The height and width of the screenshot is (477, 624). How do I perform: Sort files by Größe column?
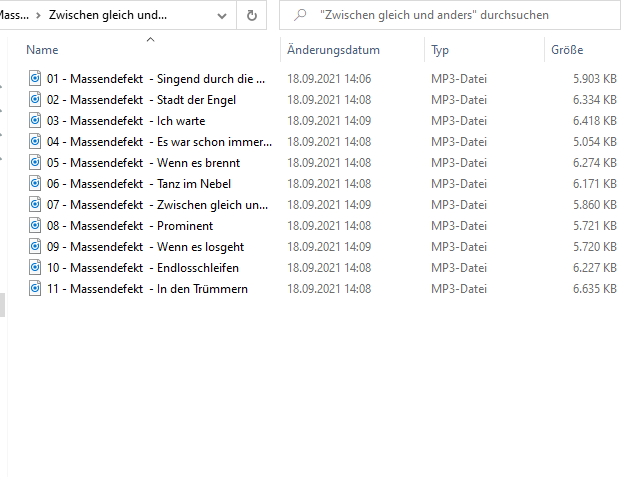(567, 50)
